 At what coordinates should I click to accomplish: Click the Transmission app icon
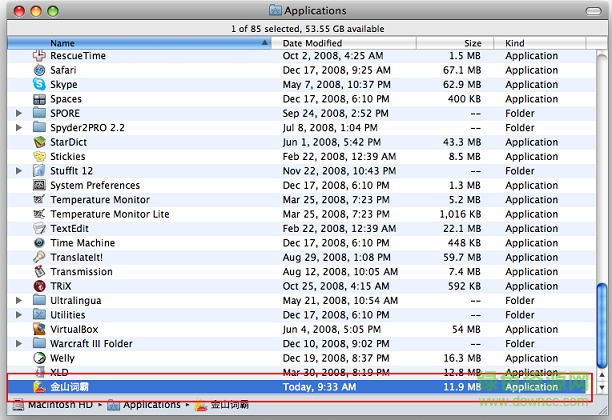pos(39,272)
